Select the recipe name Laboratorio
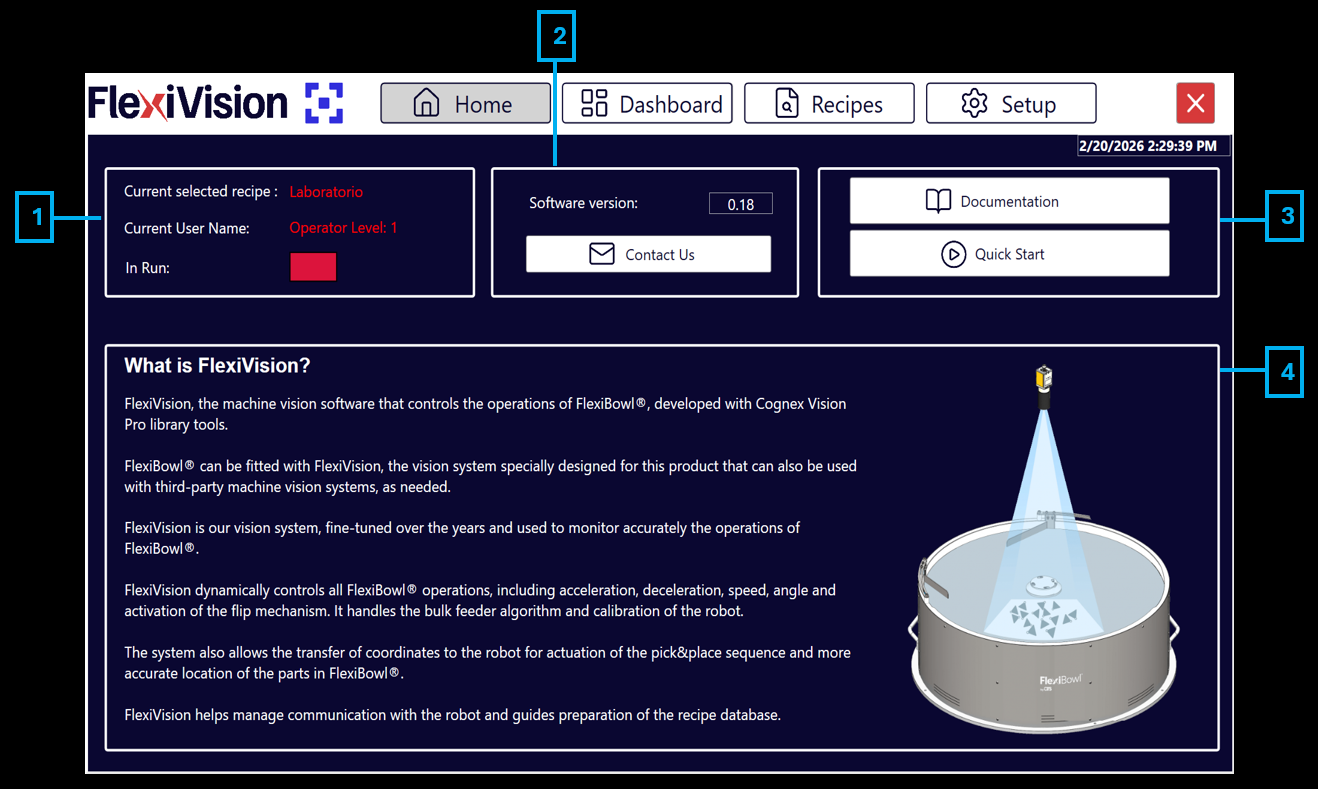The height and width of the screenshot is (789, 1318). (326, 191)
